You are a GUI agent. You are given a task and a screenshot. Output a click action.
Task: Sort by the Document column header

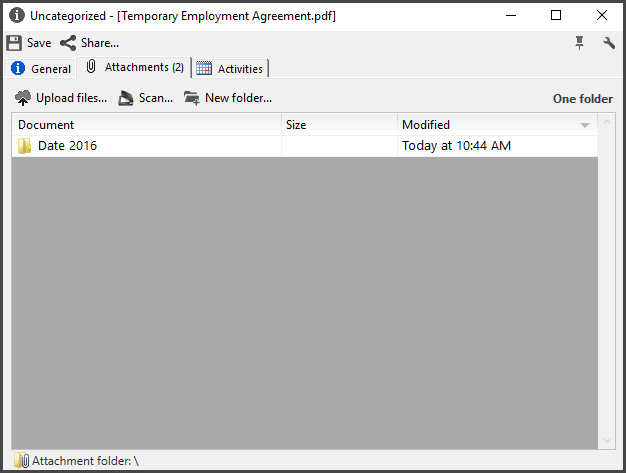pyautogui.click(x=147, y=125)
